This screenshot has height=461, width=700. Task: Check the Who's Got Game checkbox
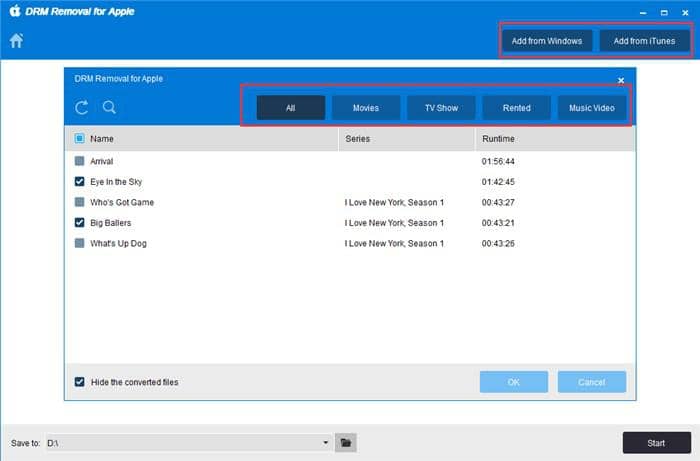point(79,202)
